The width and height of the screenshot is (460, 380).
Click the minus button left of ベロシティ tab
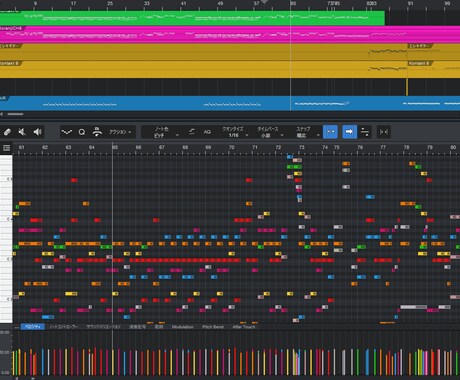tap(17, 327)
